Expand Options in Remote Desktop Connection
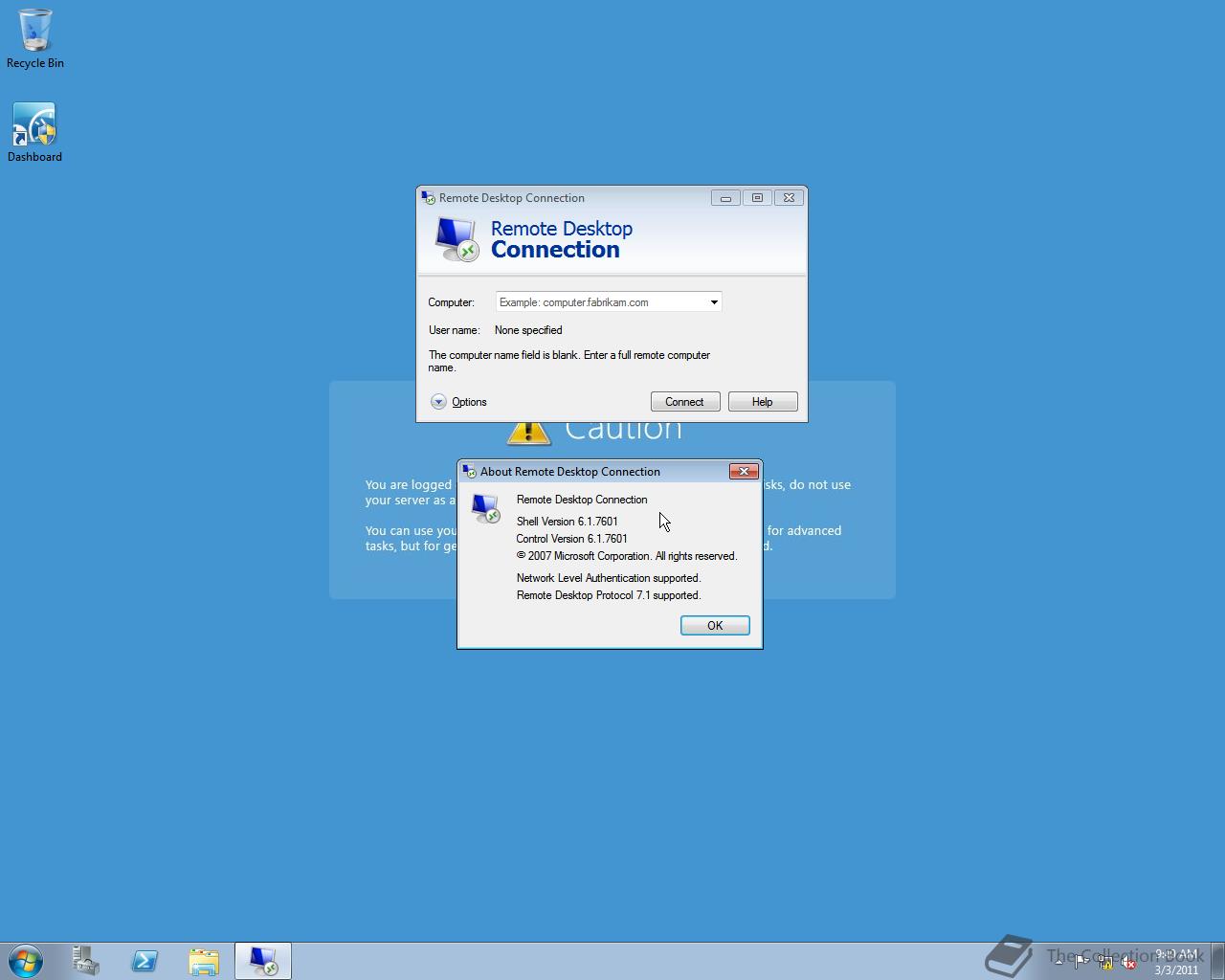 coord(458,402)
